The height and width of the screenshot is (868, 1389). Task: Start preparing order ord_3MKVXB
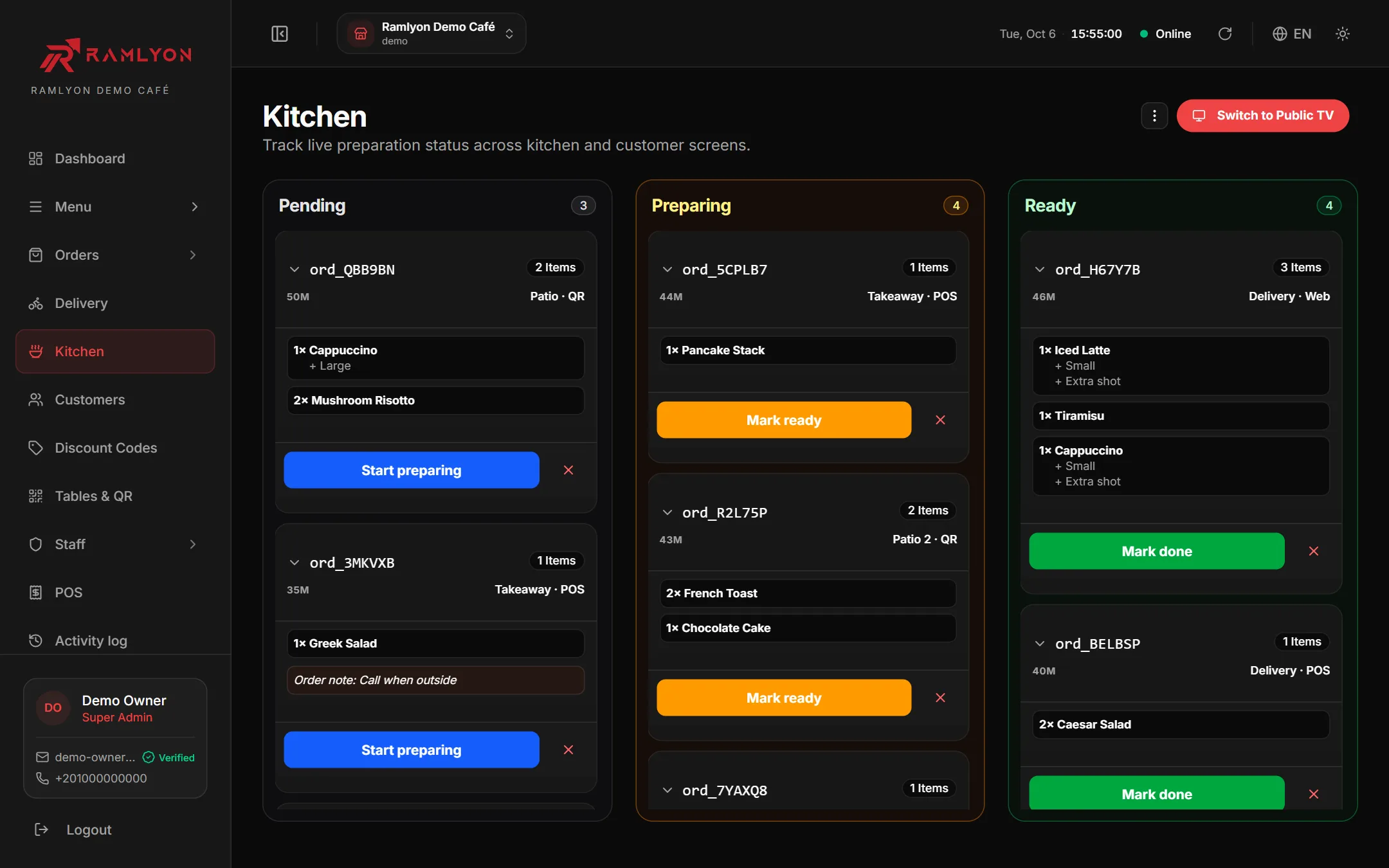412,750
